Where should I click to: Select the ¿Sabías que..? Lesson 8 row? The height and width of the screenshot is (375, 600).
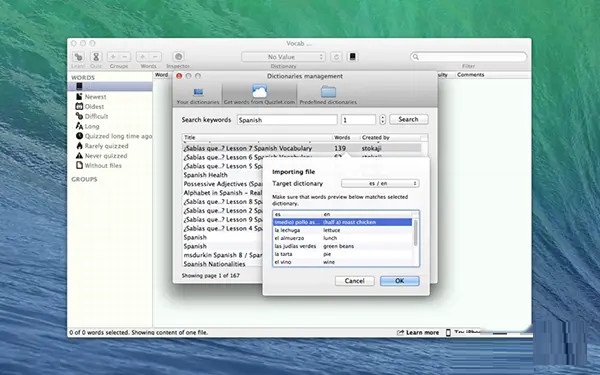coord(222,202)
